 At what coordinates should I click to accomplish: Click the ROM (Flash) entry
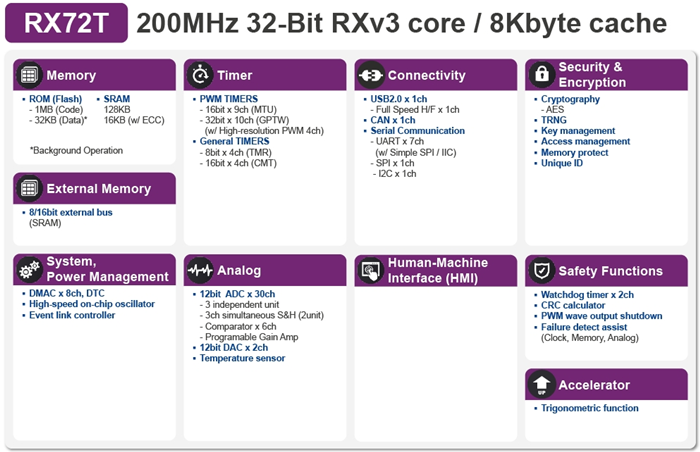point(55,99)
